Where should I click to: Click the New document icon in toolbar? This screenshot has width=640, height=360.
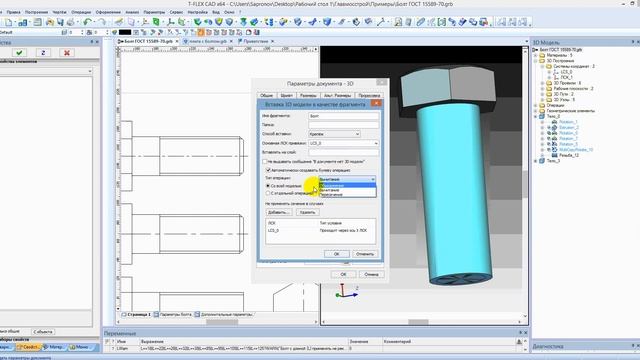coord(9,22)
